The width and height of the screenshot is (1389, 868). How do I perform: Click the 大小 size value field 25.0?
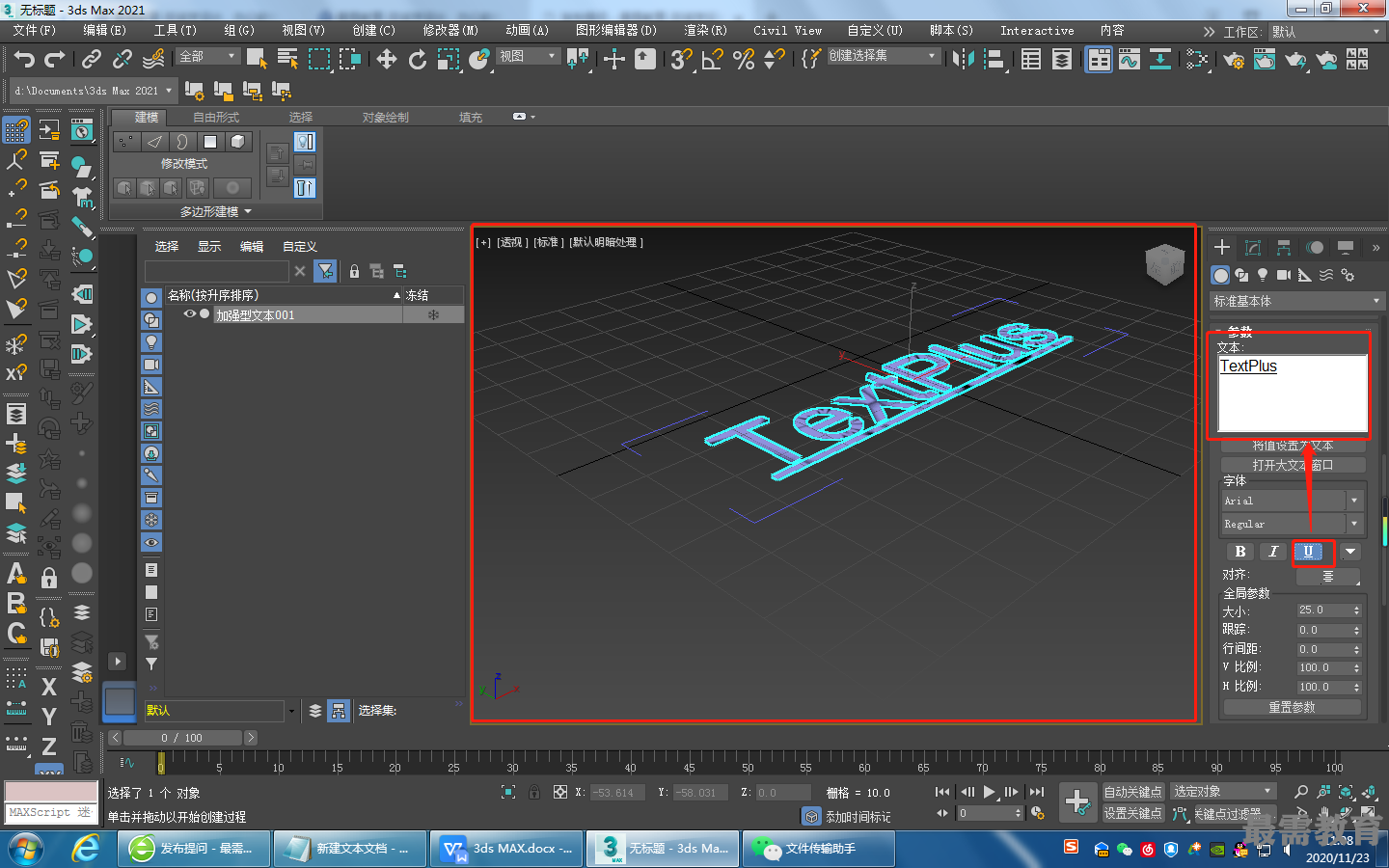coord(1322,610)
